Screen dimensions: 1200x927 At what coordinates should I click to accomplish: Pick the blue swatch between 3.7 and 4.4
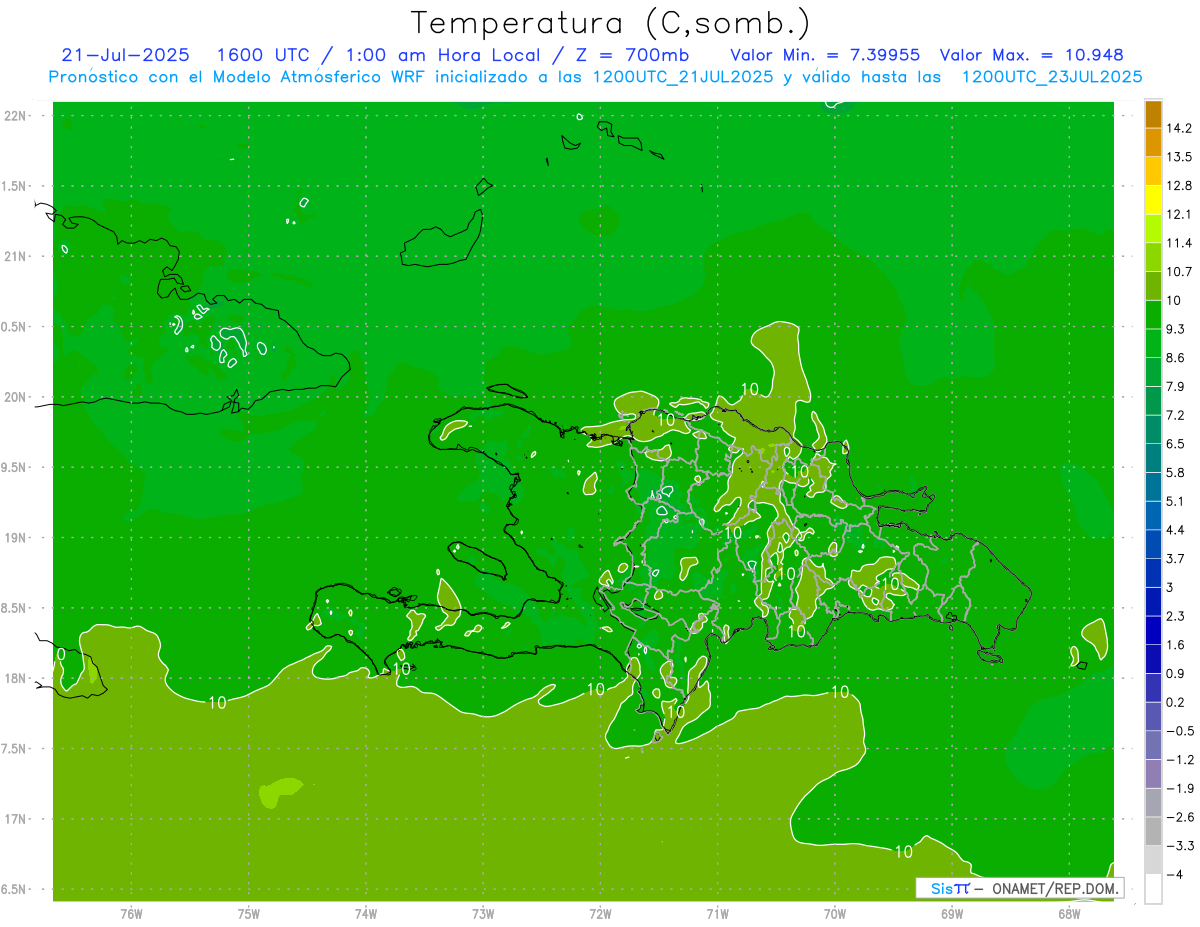coord(1153,544)
